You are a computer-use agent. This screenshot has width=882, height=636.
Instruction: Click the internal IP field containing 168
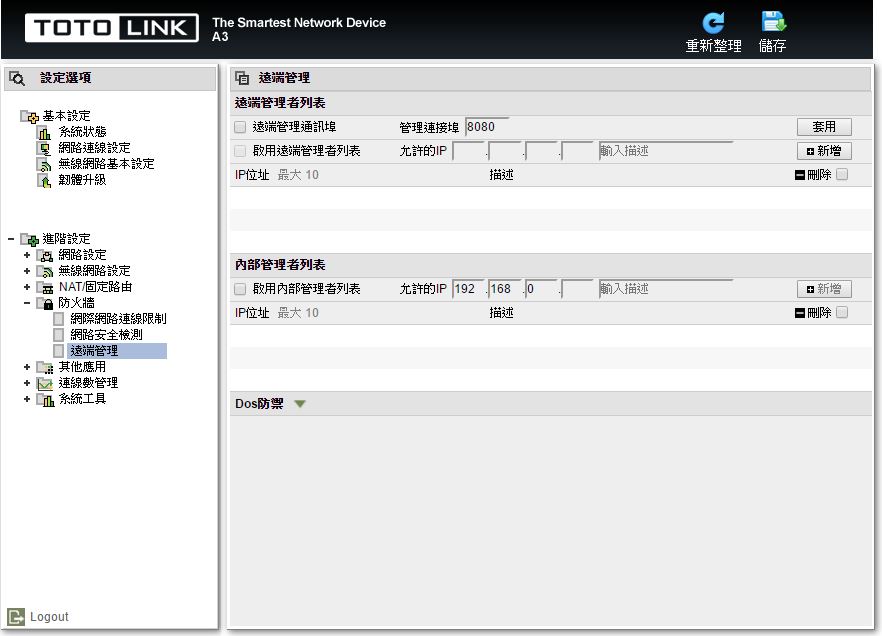pyautogui.click(x=505, y=289)
